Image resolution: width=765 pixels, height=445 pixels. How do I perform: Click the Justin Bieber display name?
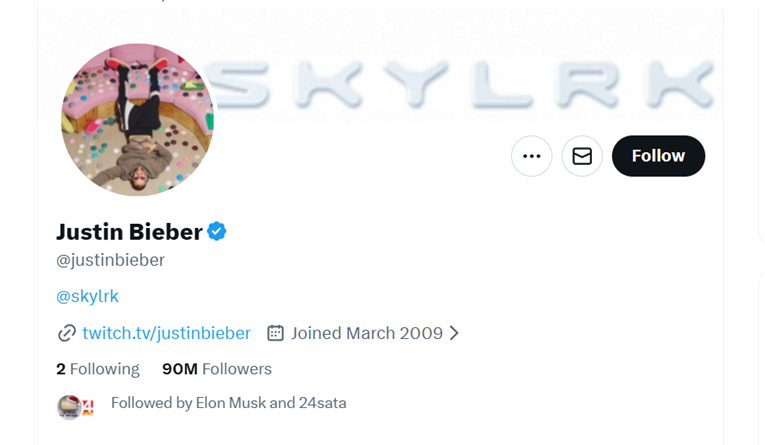pos(129,232)
